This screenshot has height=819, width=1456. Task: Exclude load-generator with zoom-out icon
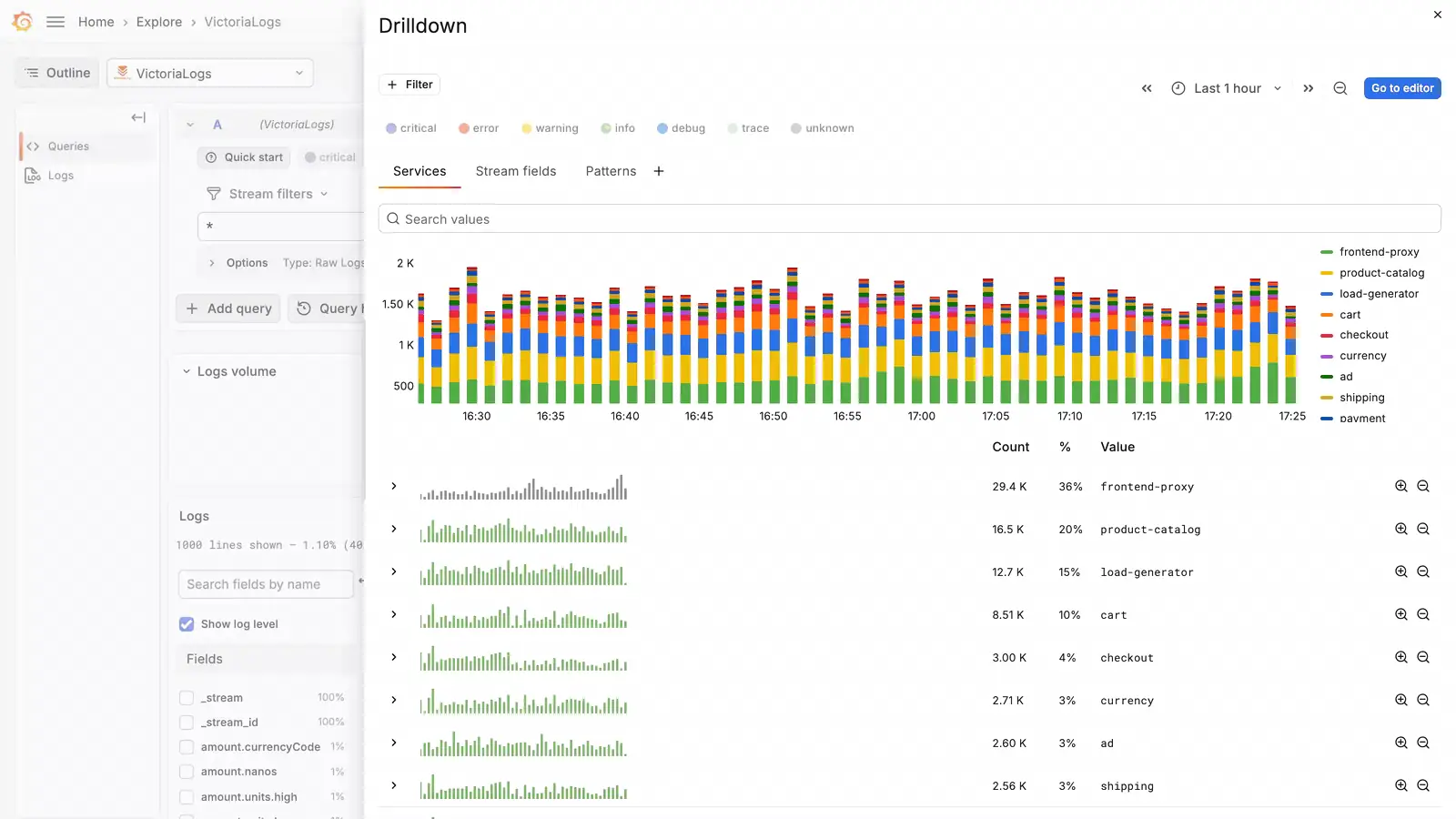(x=1423, y=572)
